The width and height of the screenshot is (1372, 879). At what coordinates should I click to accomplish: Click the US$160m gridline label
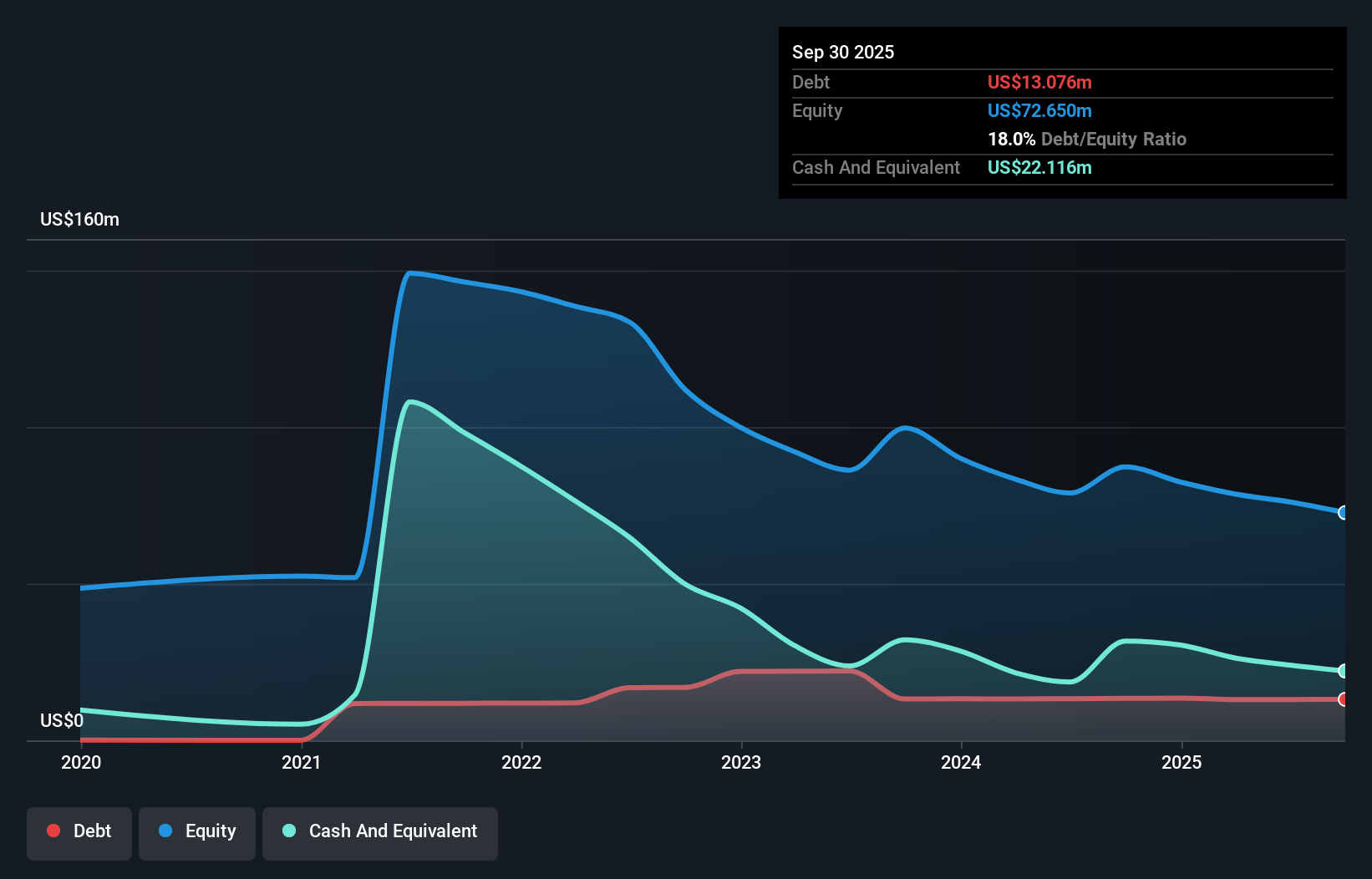coord(79,219)
